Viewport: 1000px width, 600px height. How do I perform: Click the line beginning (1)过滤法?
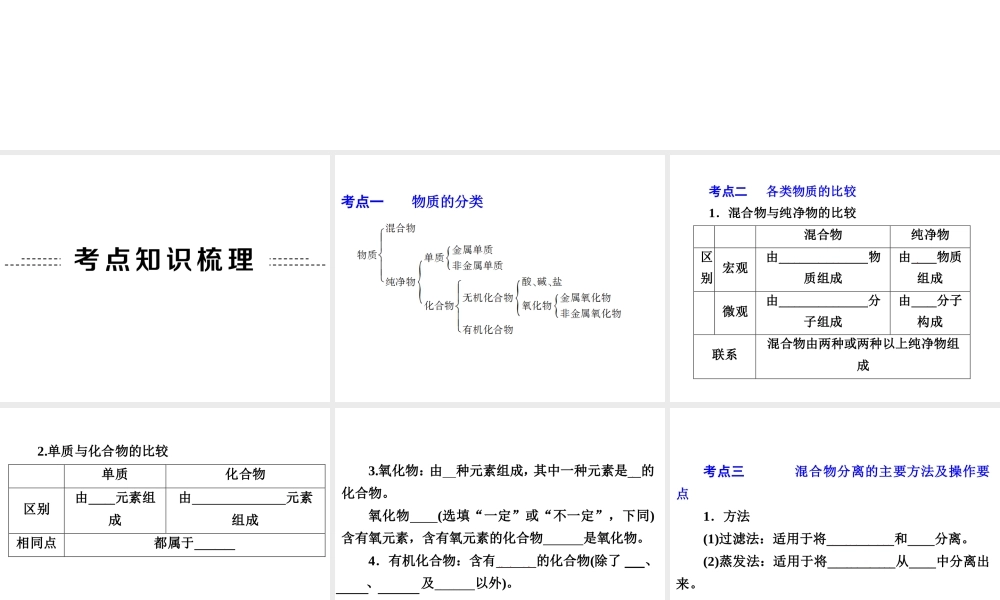(x=836, y=539)
